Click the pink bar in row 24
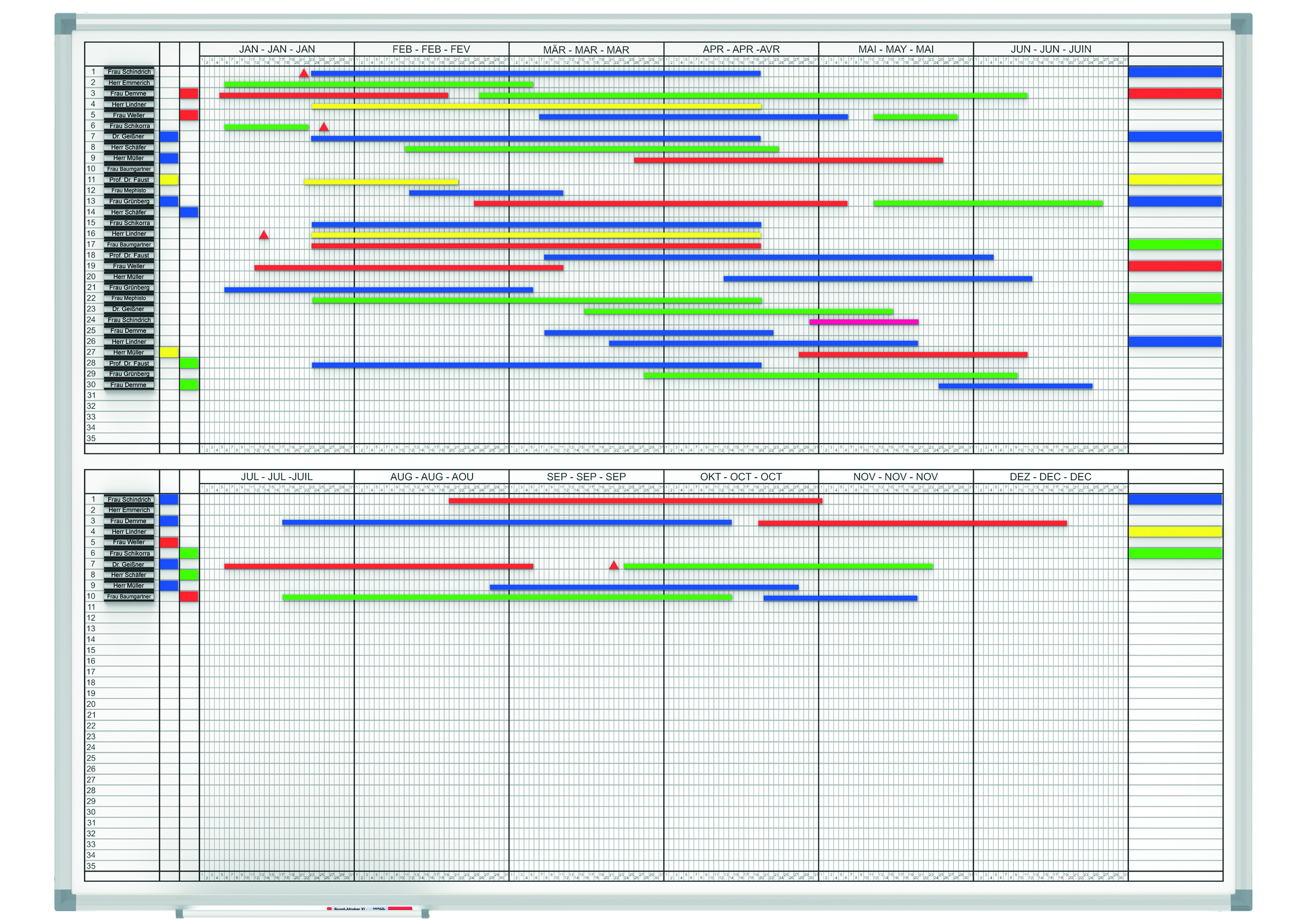 [864, 322]
